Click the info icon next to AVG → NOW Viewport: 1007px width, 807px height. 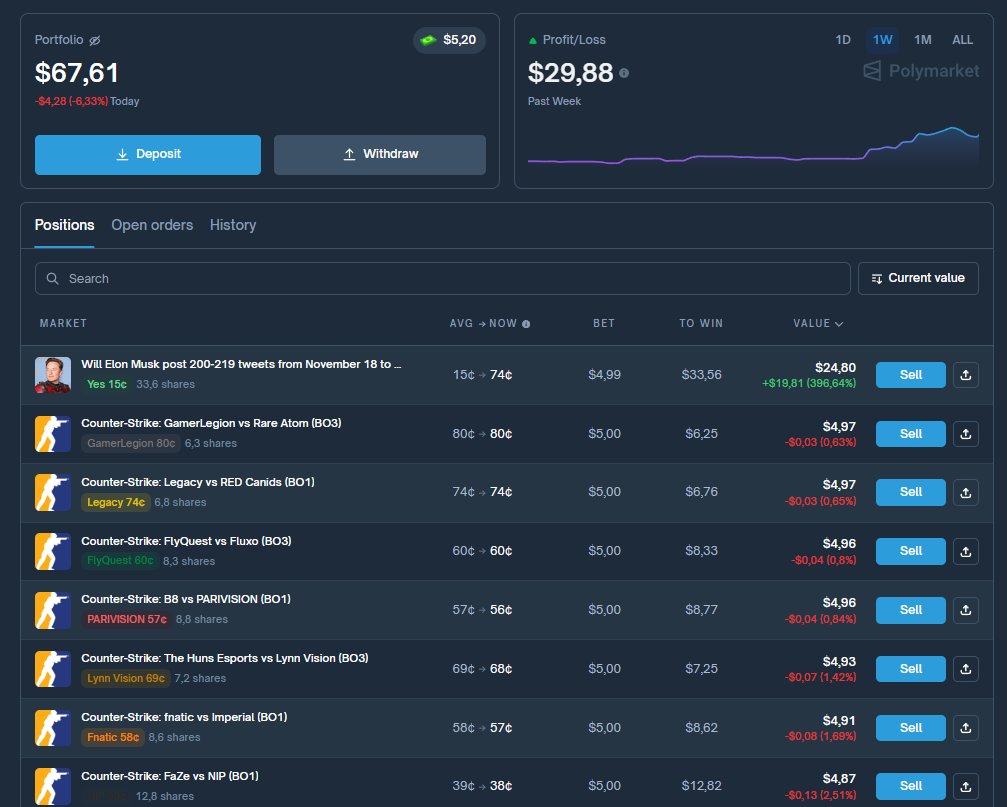point(526,324)
